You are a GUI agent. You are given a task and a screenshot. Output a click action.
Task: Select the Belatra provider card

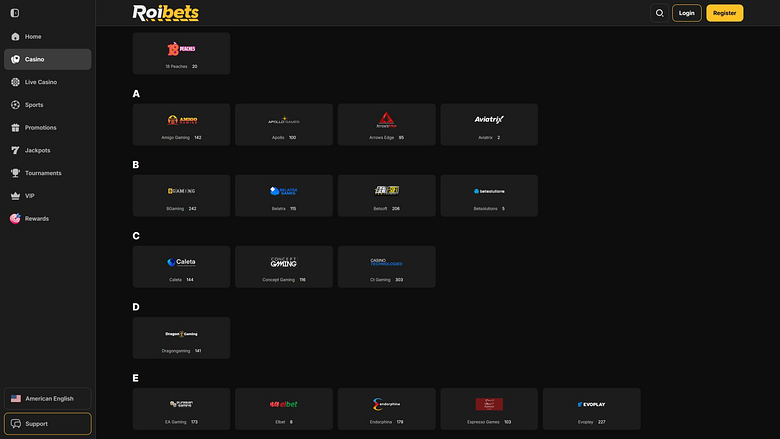(284, 196)
